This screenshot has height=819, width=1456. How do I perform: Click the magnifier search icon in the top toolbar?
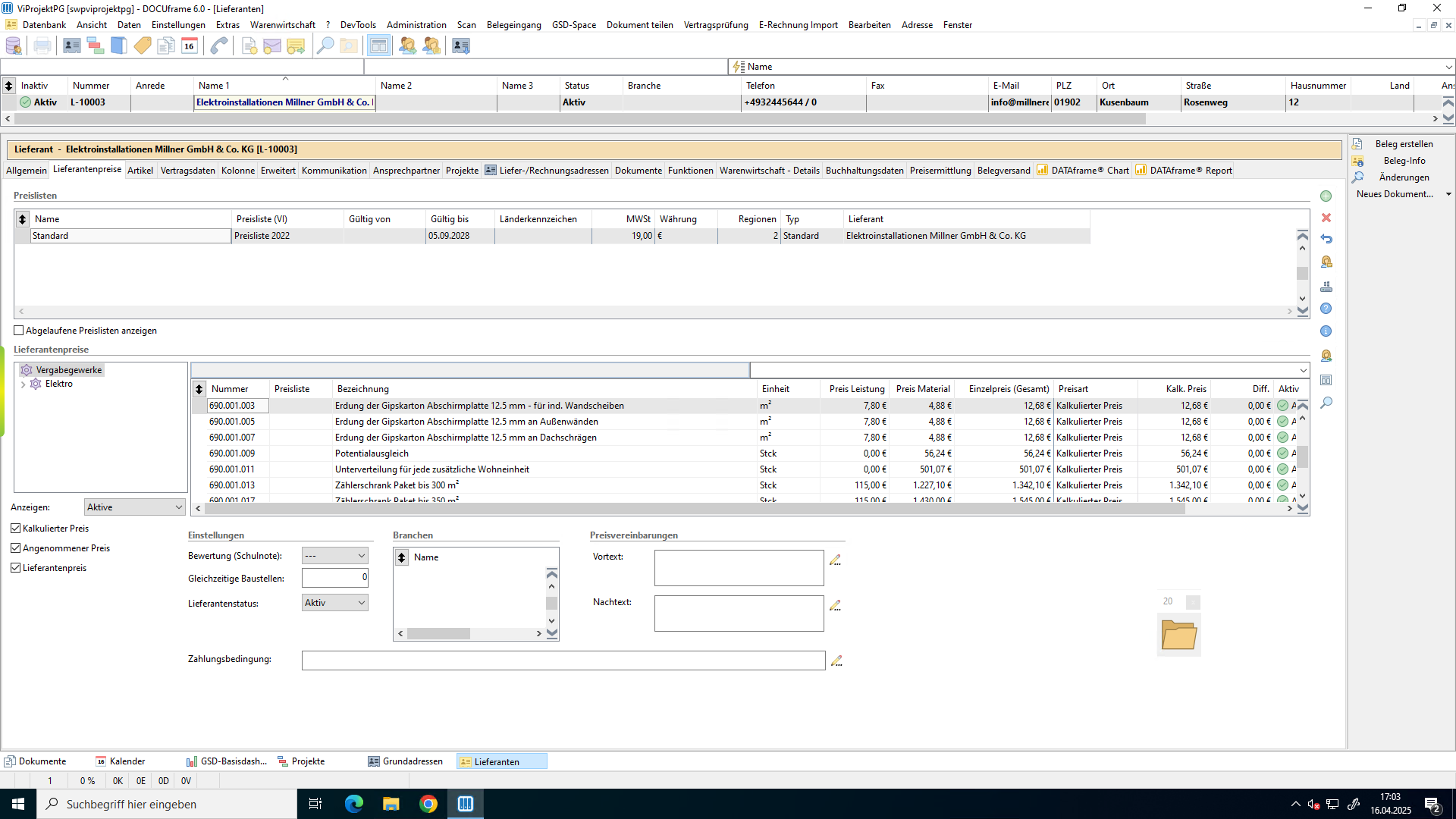coord(325,46)
